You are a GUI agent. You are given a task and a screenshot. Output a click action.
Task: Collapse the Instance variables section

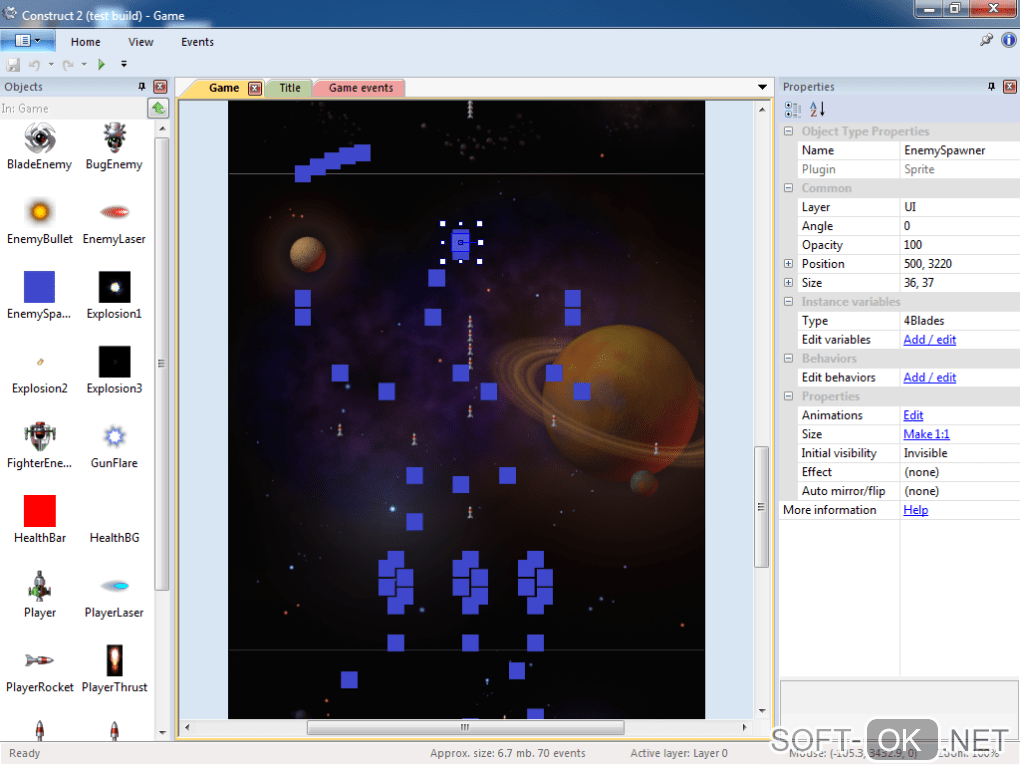pos(788,302)
